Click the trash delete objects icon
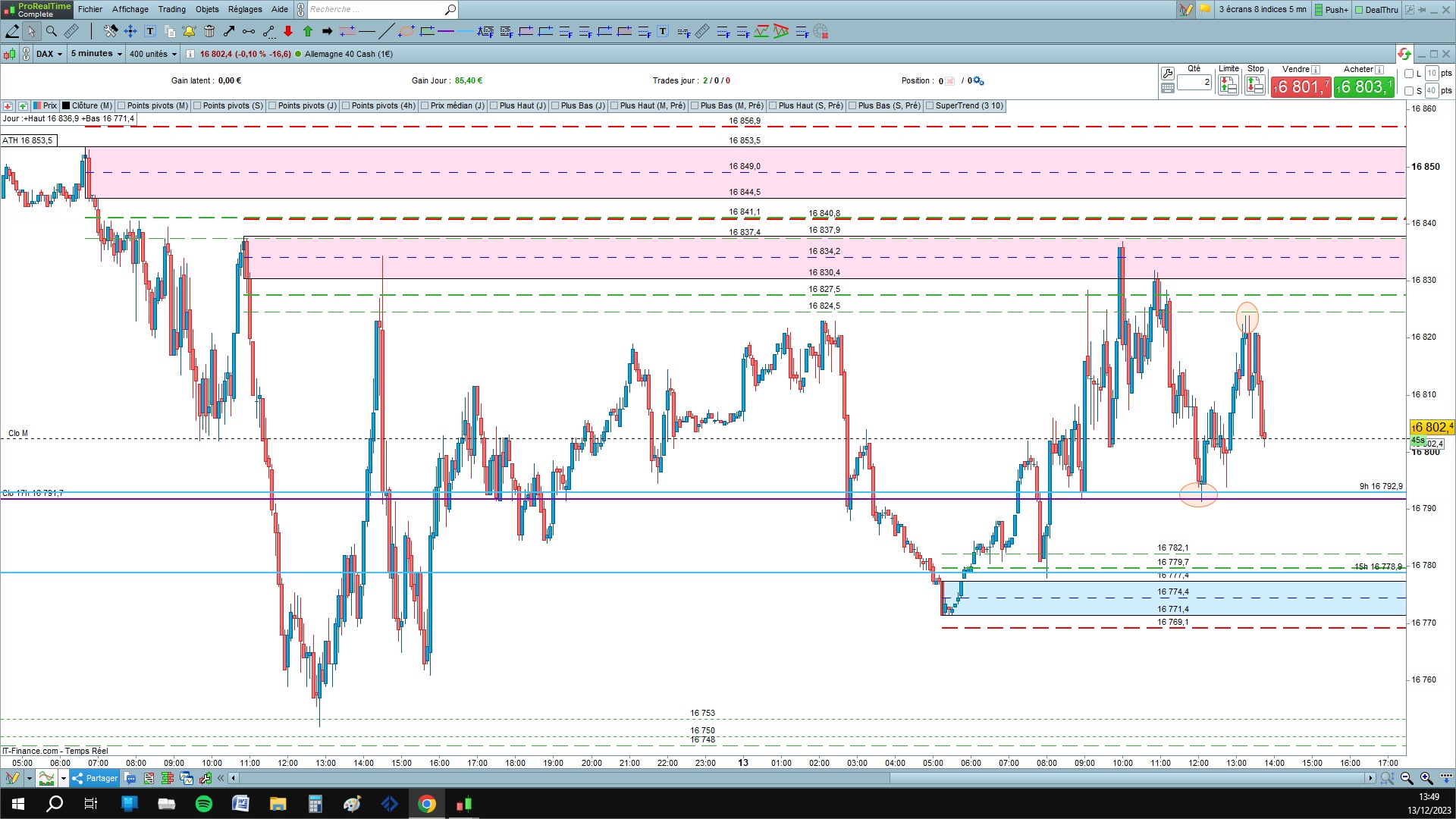 point(209,31)
